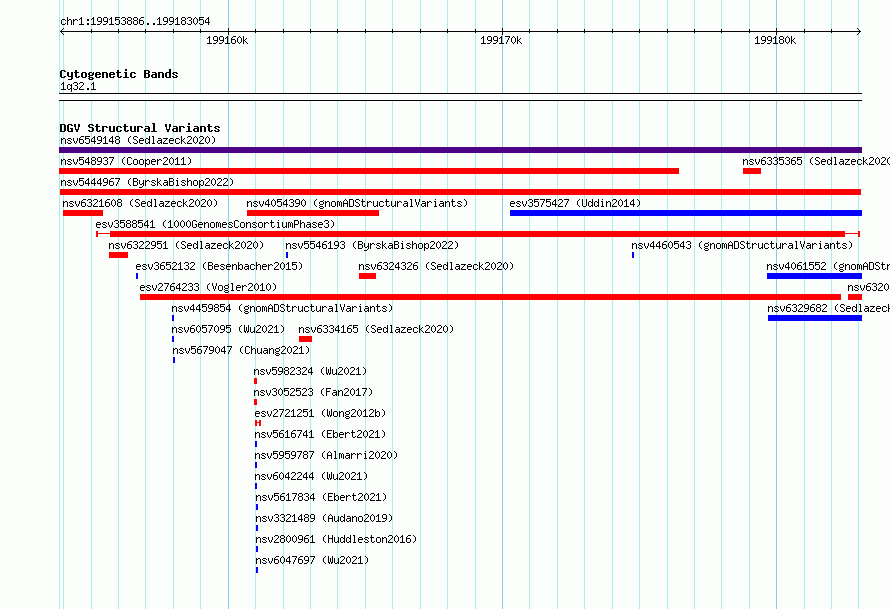Click nsv5616741 (Ebert2021) label
The image size is (890, 609).
pyautogui.click(x=320, y=434)
